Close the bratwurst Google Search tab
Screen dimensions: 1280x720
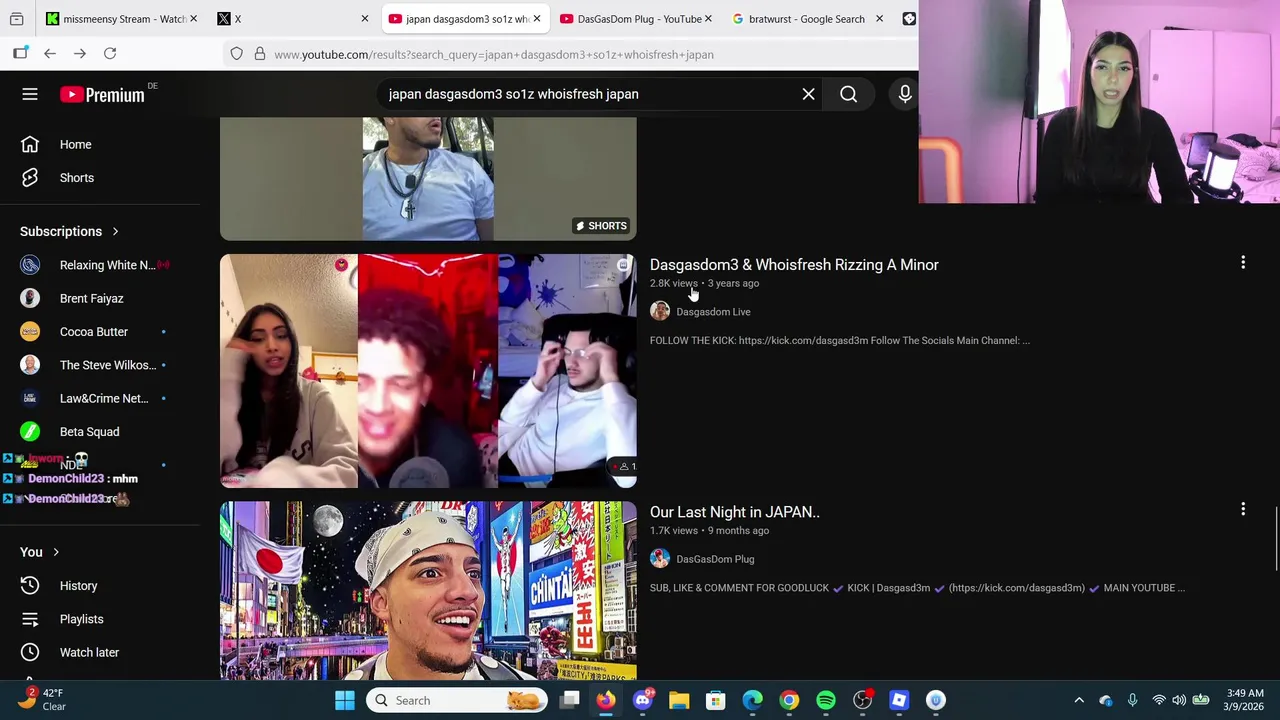(x=879, y=19)
